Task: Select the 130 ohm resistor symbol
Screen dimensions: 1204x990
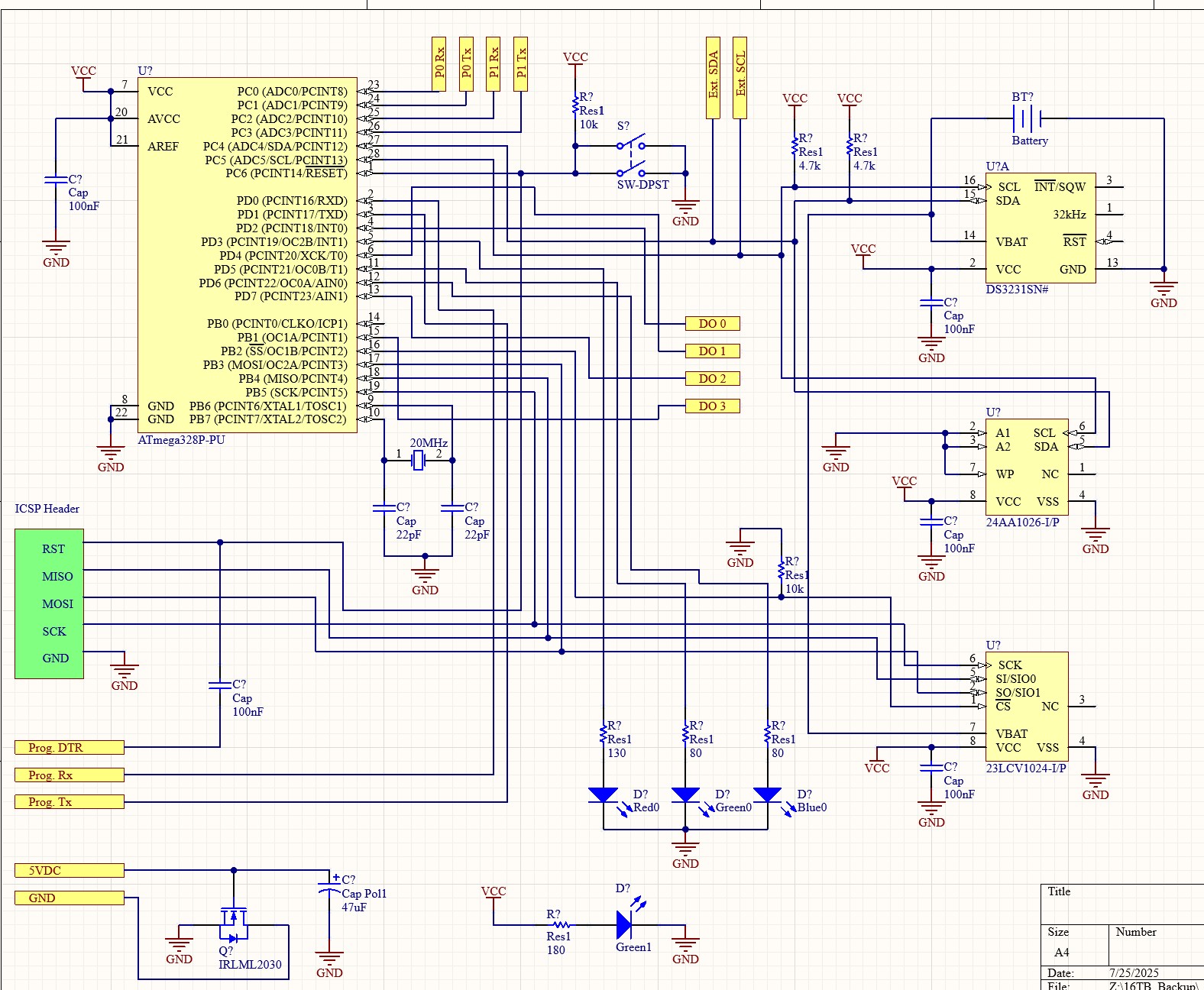Action: [x=604, y=734]
